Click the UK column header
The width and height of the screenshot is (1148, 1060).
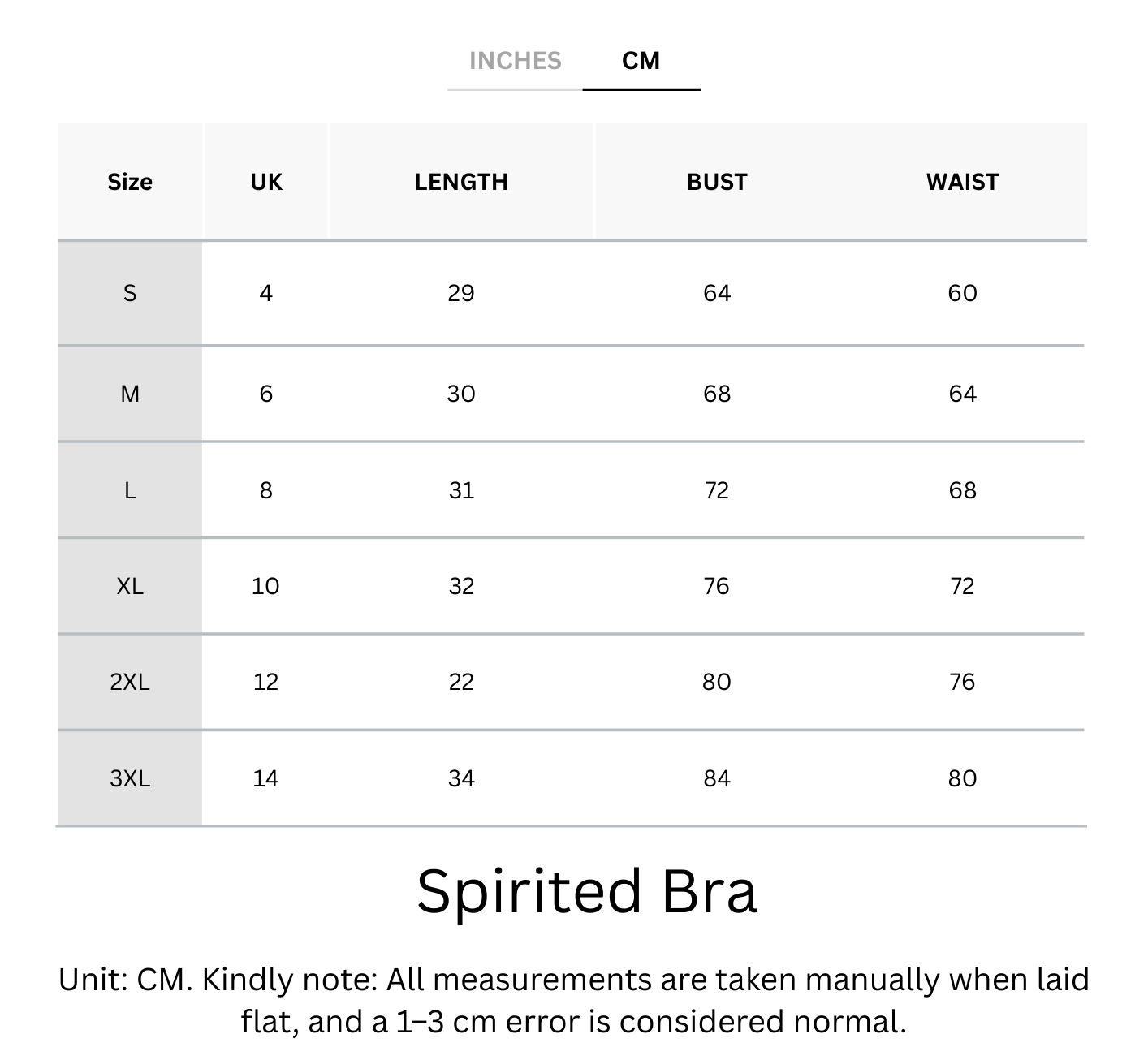coord(266,182)
